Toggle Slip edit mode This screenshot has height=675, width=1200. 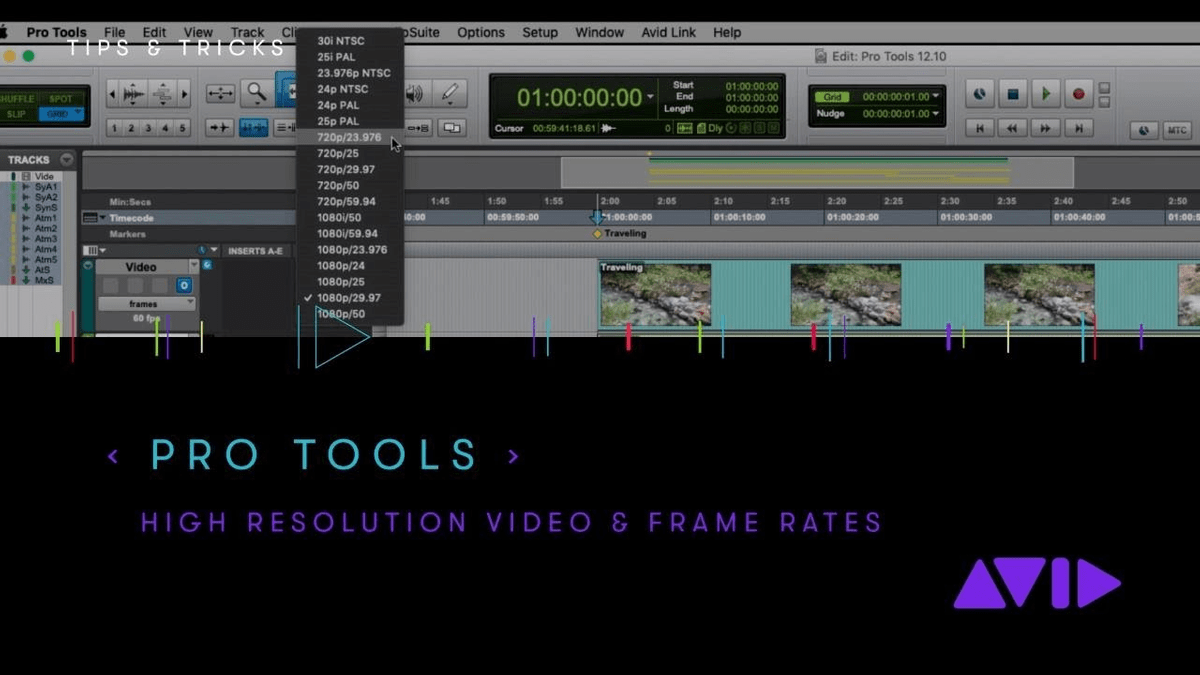point(16,114)
